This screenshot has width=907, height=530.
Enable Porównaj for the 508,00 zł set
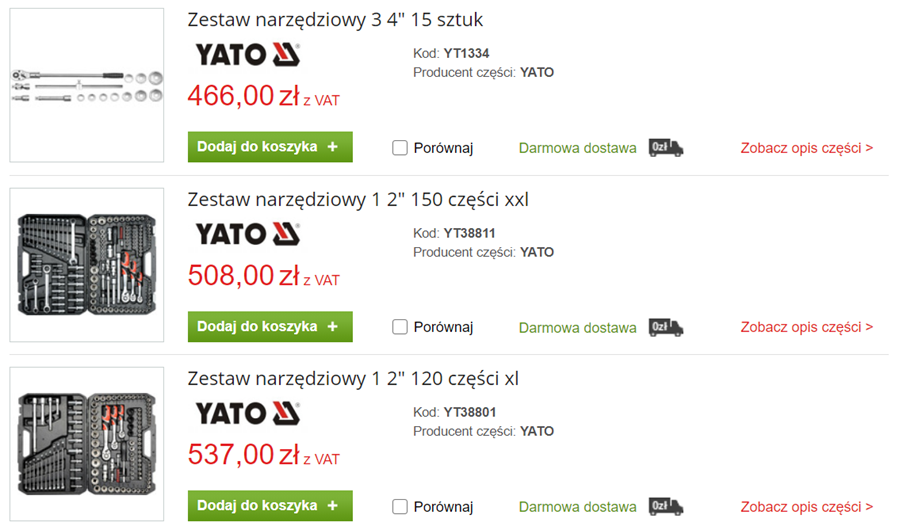(x=400, y=327)
